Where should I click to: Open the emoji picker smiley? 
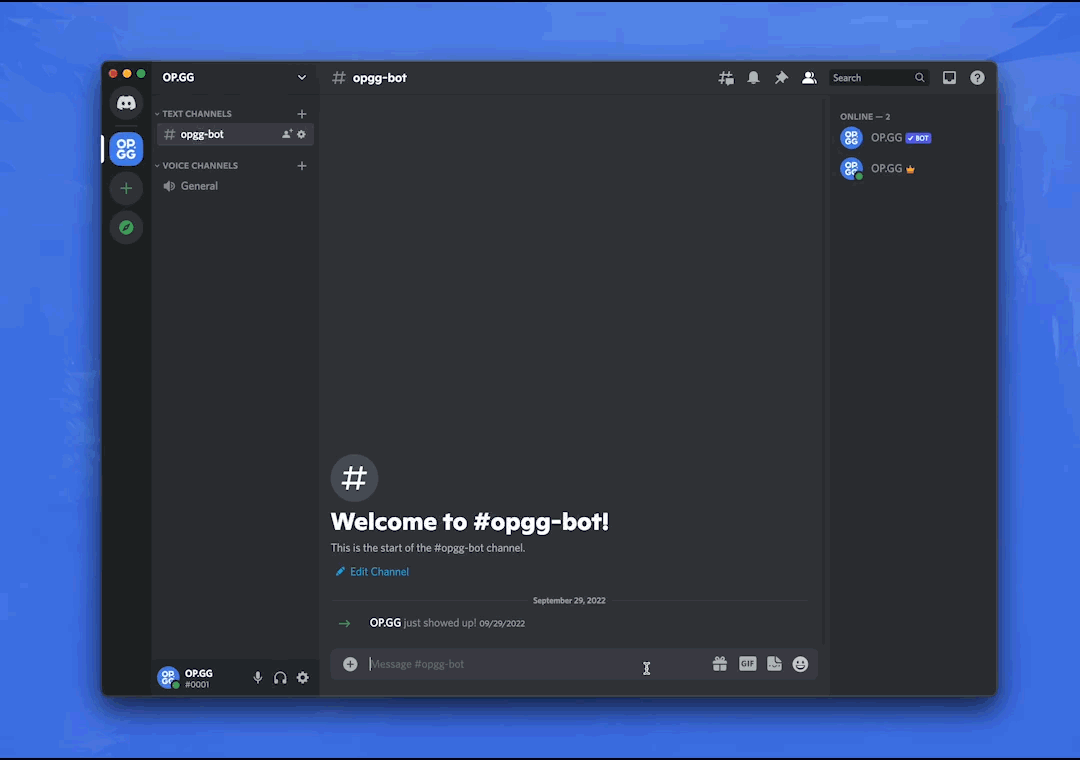800,664
